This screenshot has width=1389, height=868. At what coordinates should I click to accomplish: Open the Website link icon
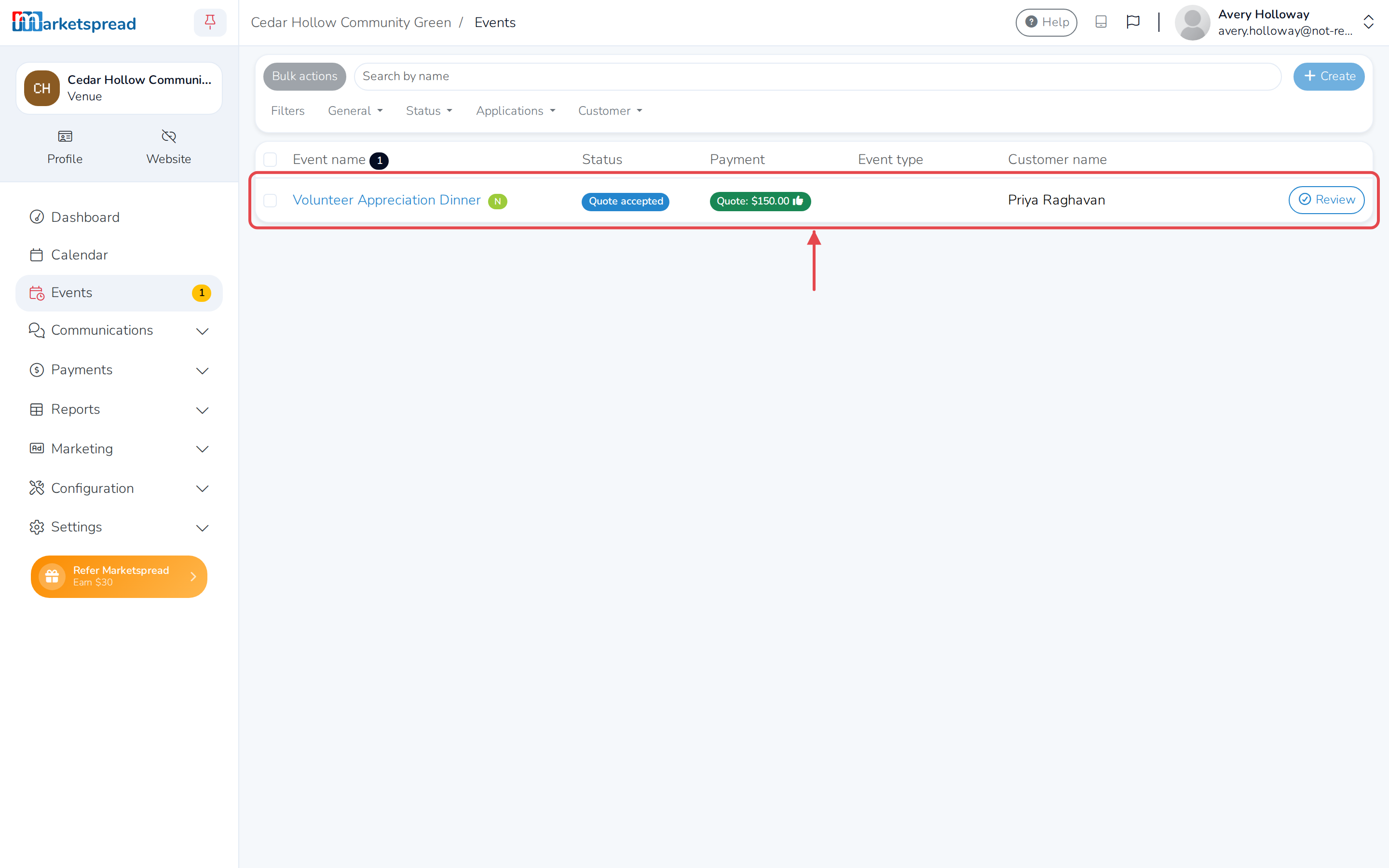point(169,136)
